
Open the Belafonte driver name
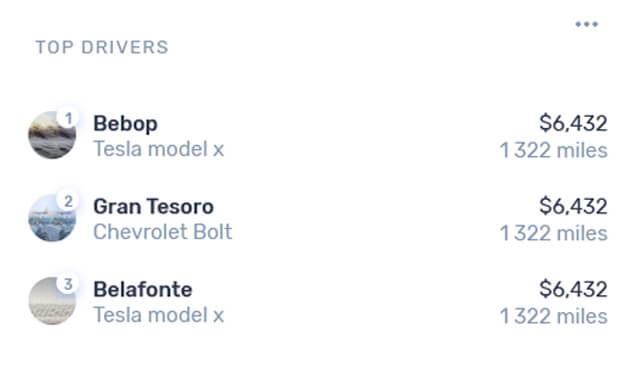(143, 289)
